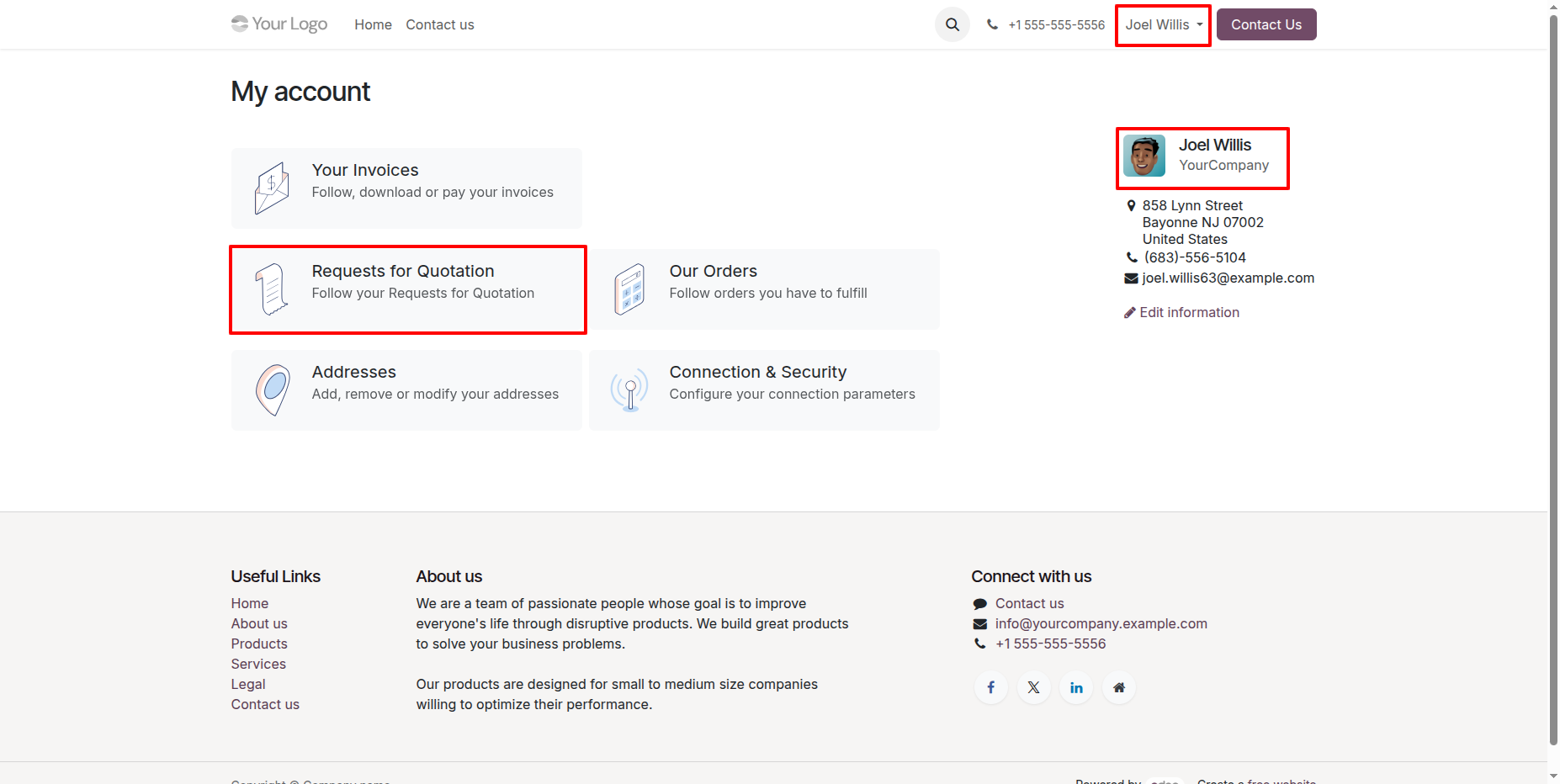Click the Your Invoices envelope icon

pos(272,188)
